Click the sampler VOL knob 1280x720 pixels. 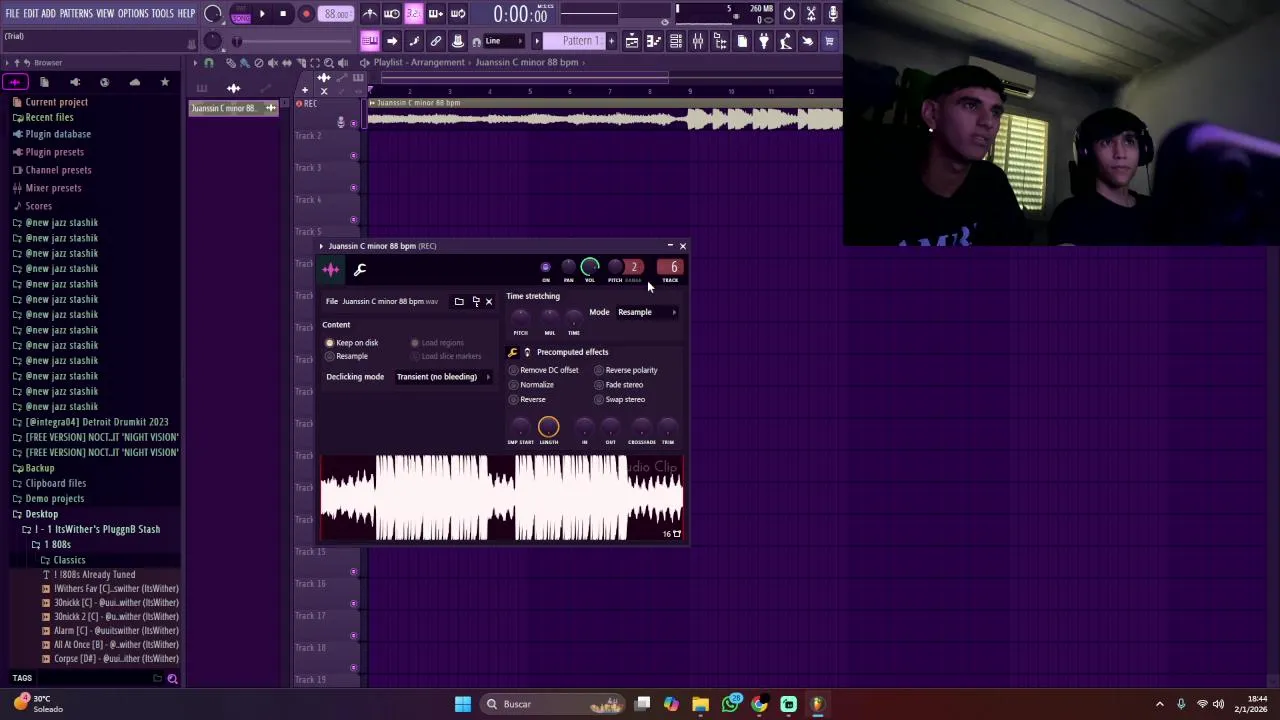pos(590,267)
